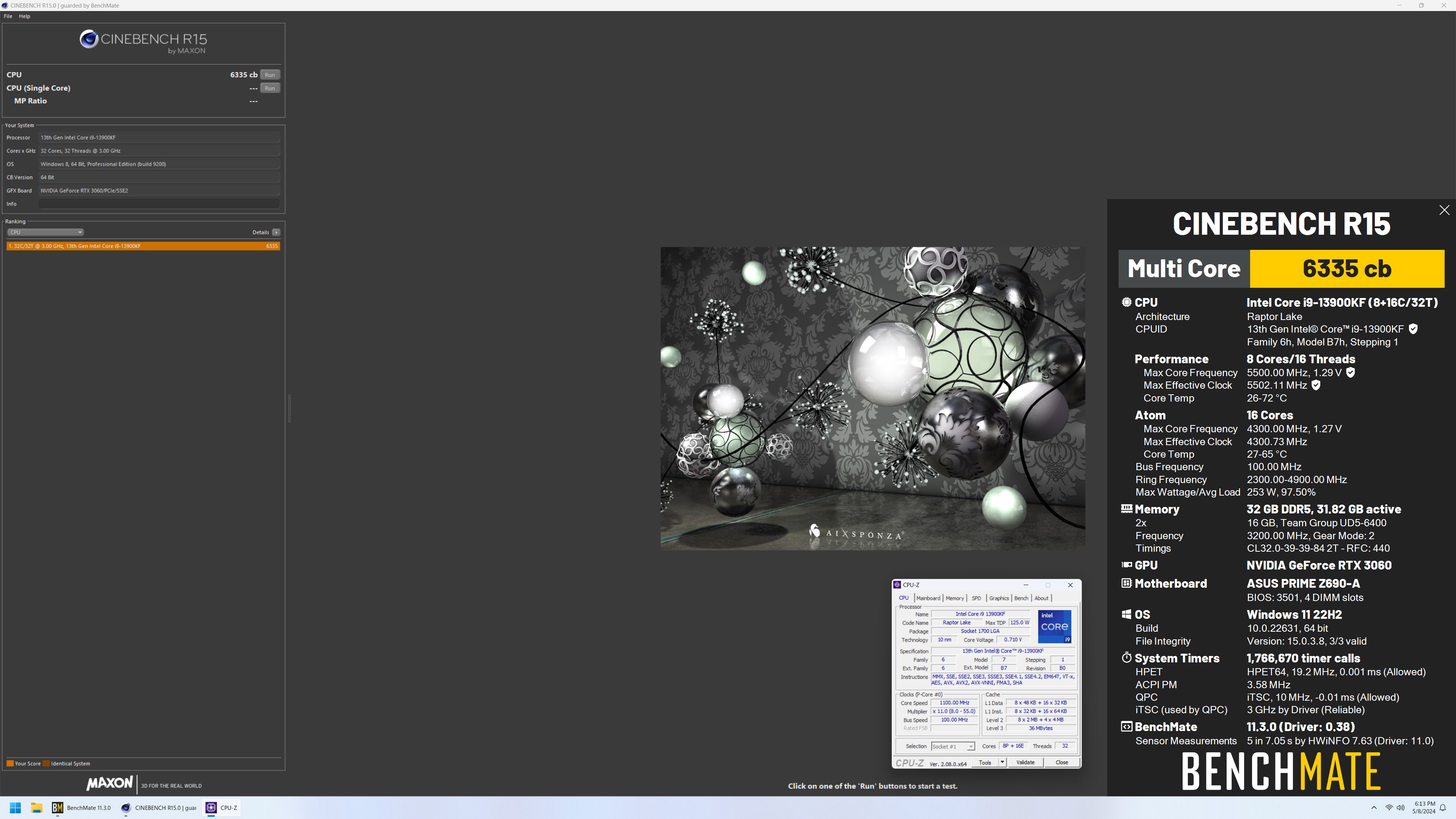The height and width of the screenshot is (819, 1456).
Task: Run the CPU (Single Core) benchmark
Action: pyautogui.click(x=270, y=88)
